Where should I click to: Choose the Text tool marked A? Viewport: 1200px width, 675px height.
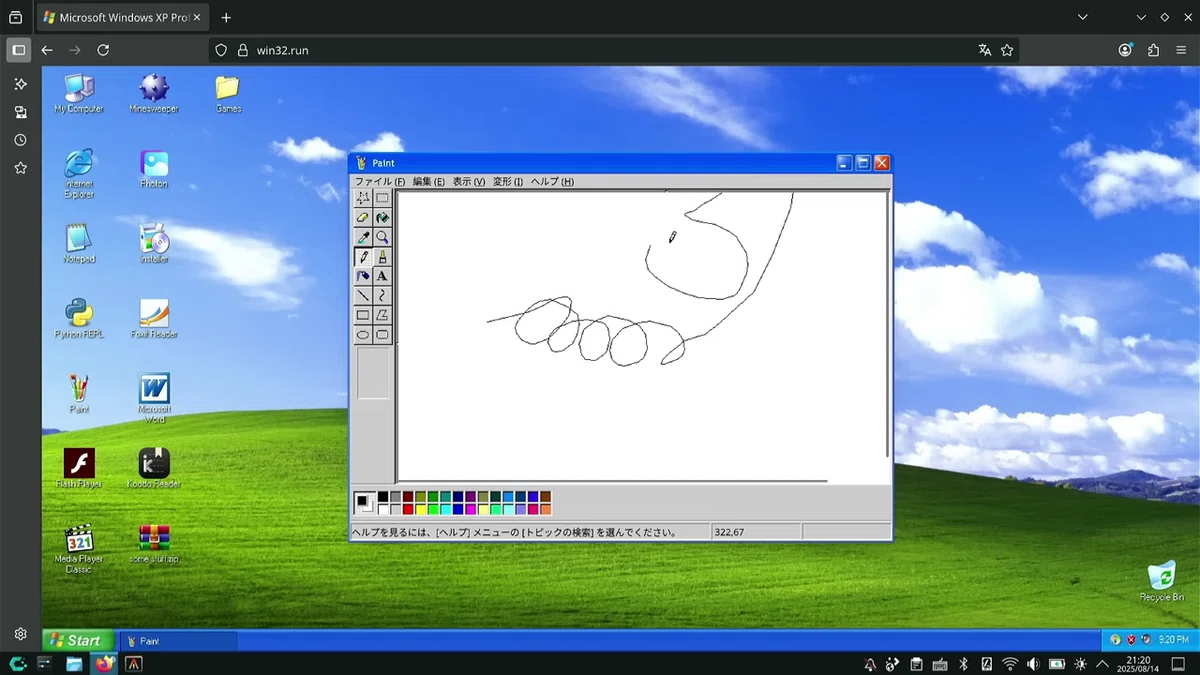382,276
